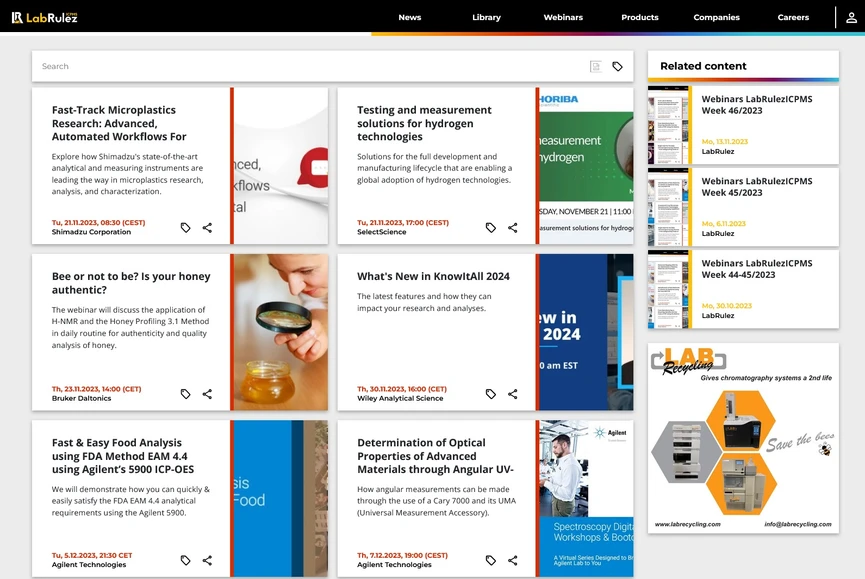Click the date Tu, 21.11.2023, 08:30 (CEST)
The image size is (865, 579).
tap(98, 223)
